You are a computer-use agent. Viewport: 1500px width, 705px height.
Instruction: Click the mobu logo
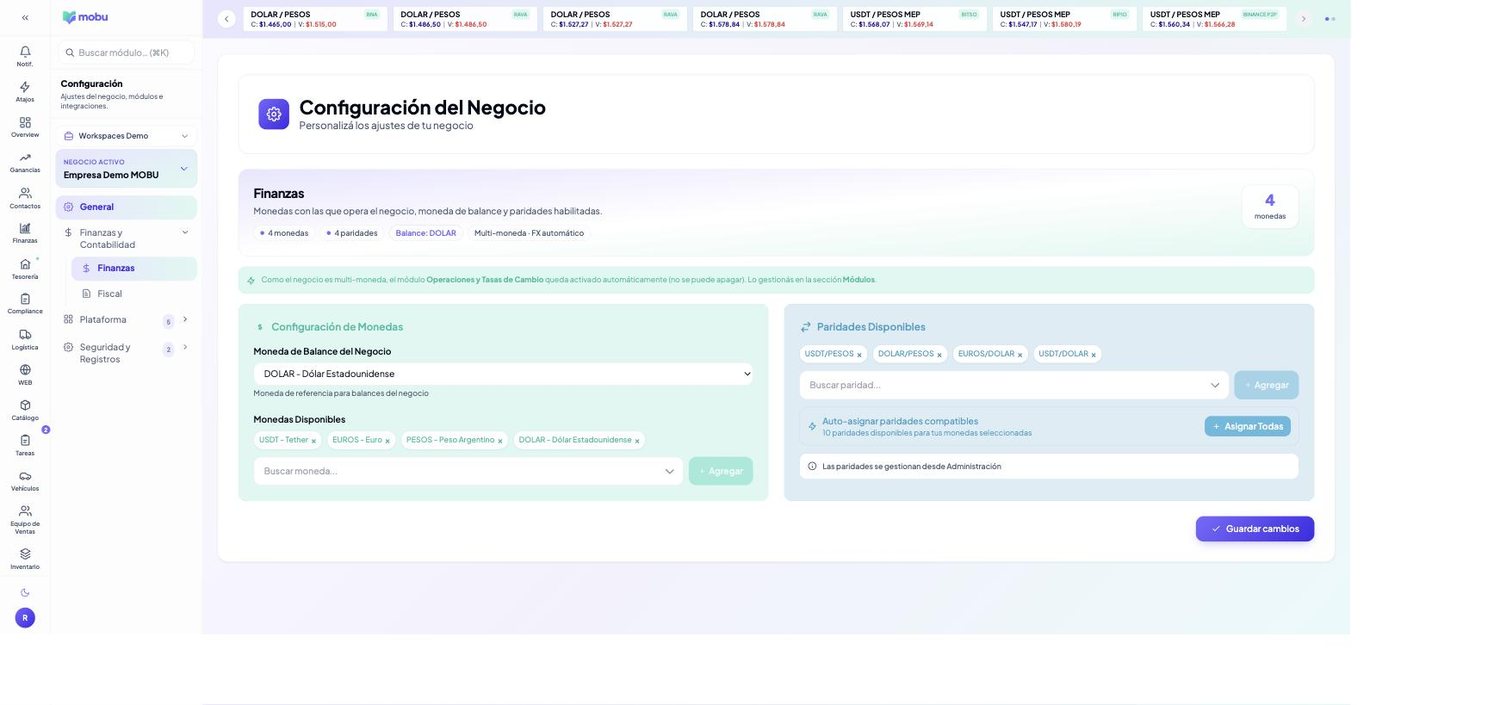click(85, 17)
